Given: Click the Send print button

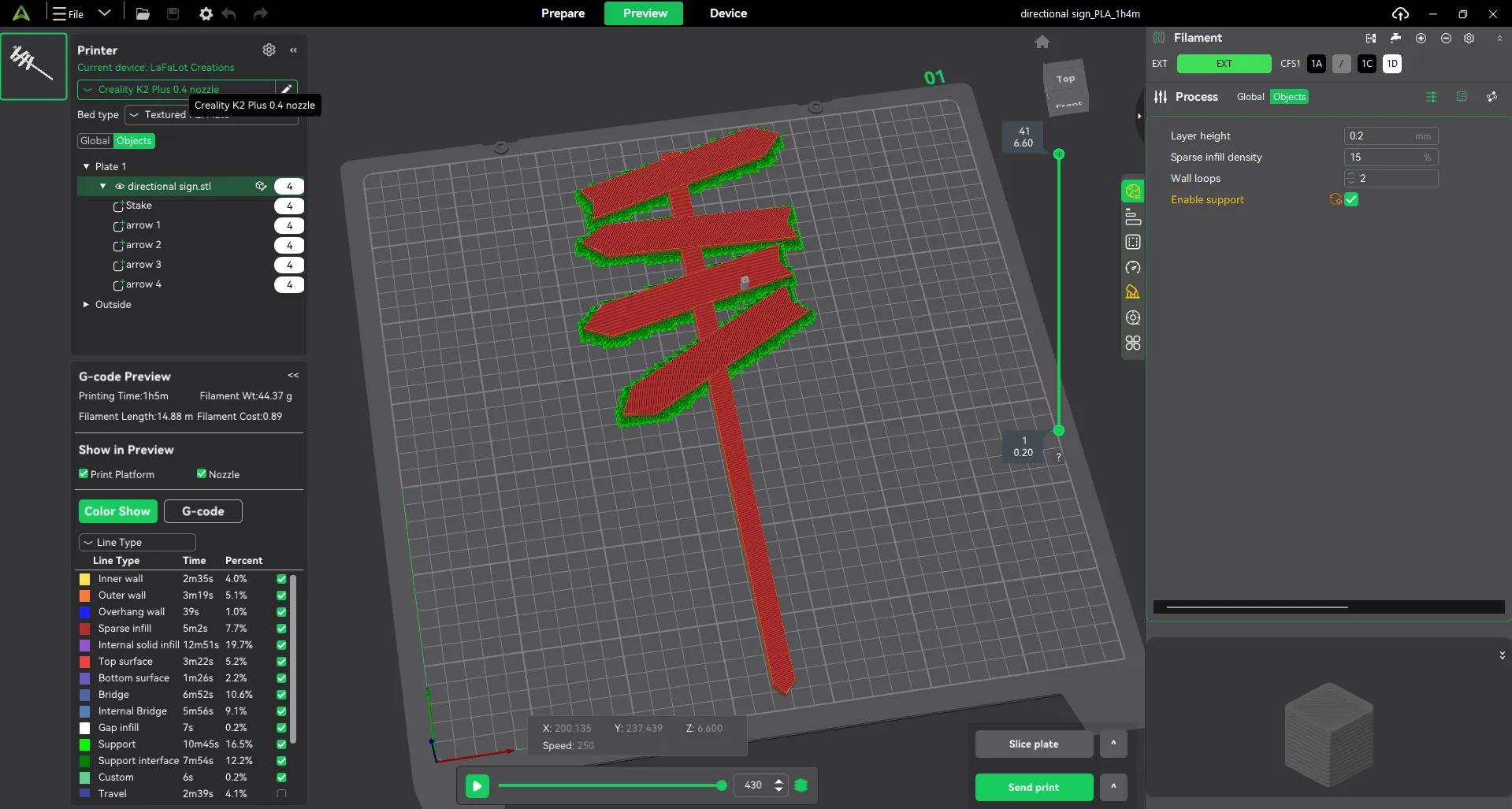Looking at the screenshot, I should point(1033,787).
